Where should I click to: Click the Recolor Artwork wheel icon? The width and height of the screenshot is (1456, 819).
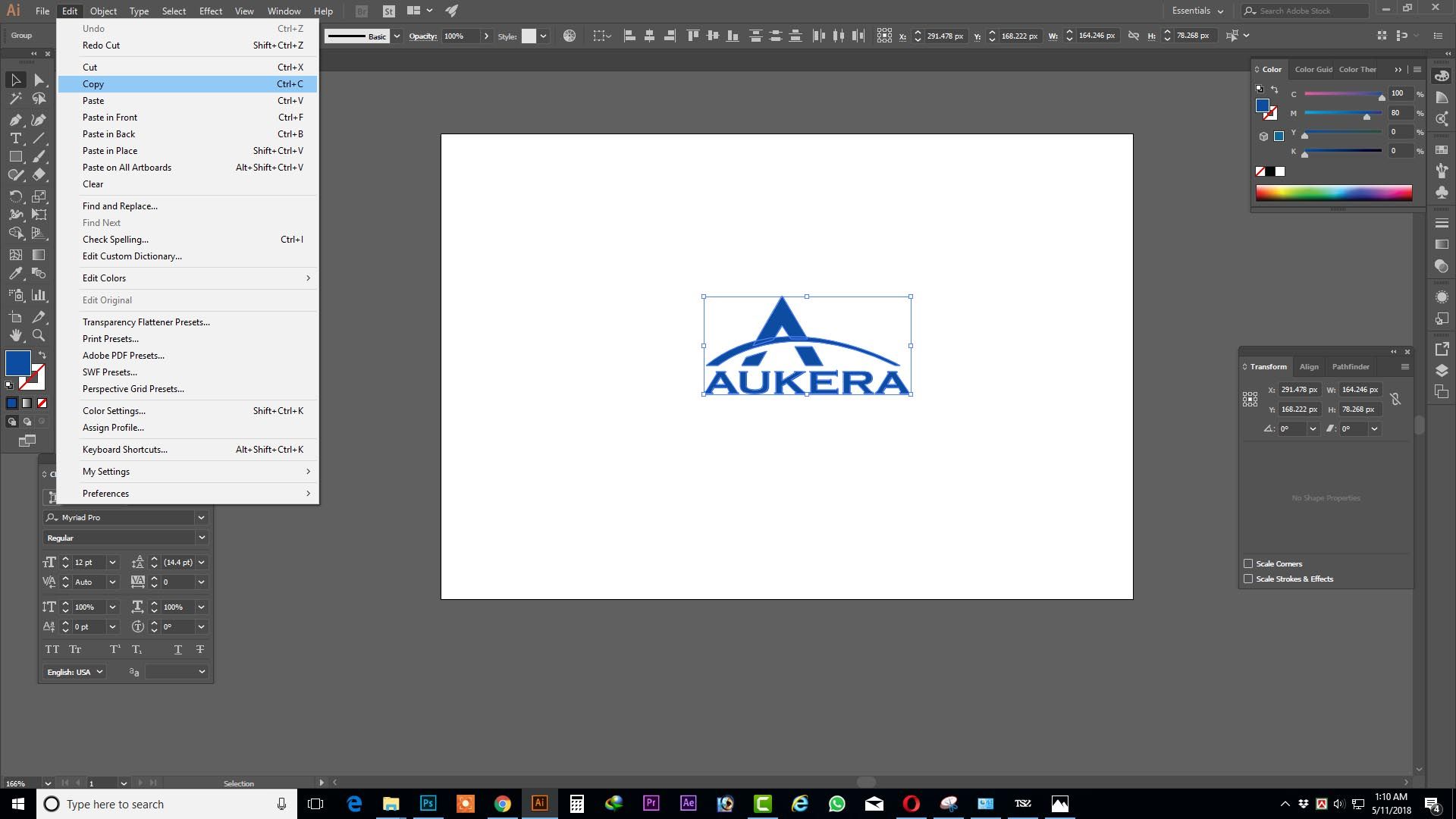pos(570,36)
